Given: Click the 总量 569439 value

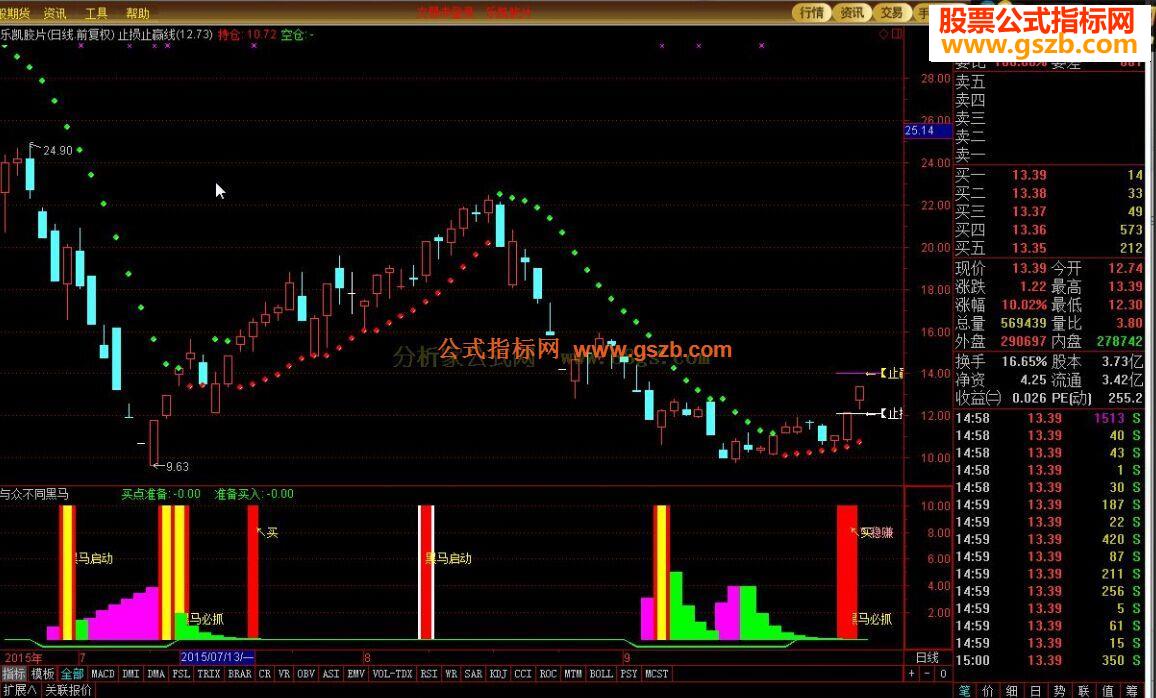Looking at the screenshot, I should pos(1023,323).
